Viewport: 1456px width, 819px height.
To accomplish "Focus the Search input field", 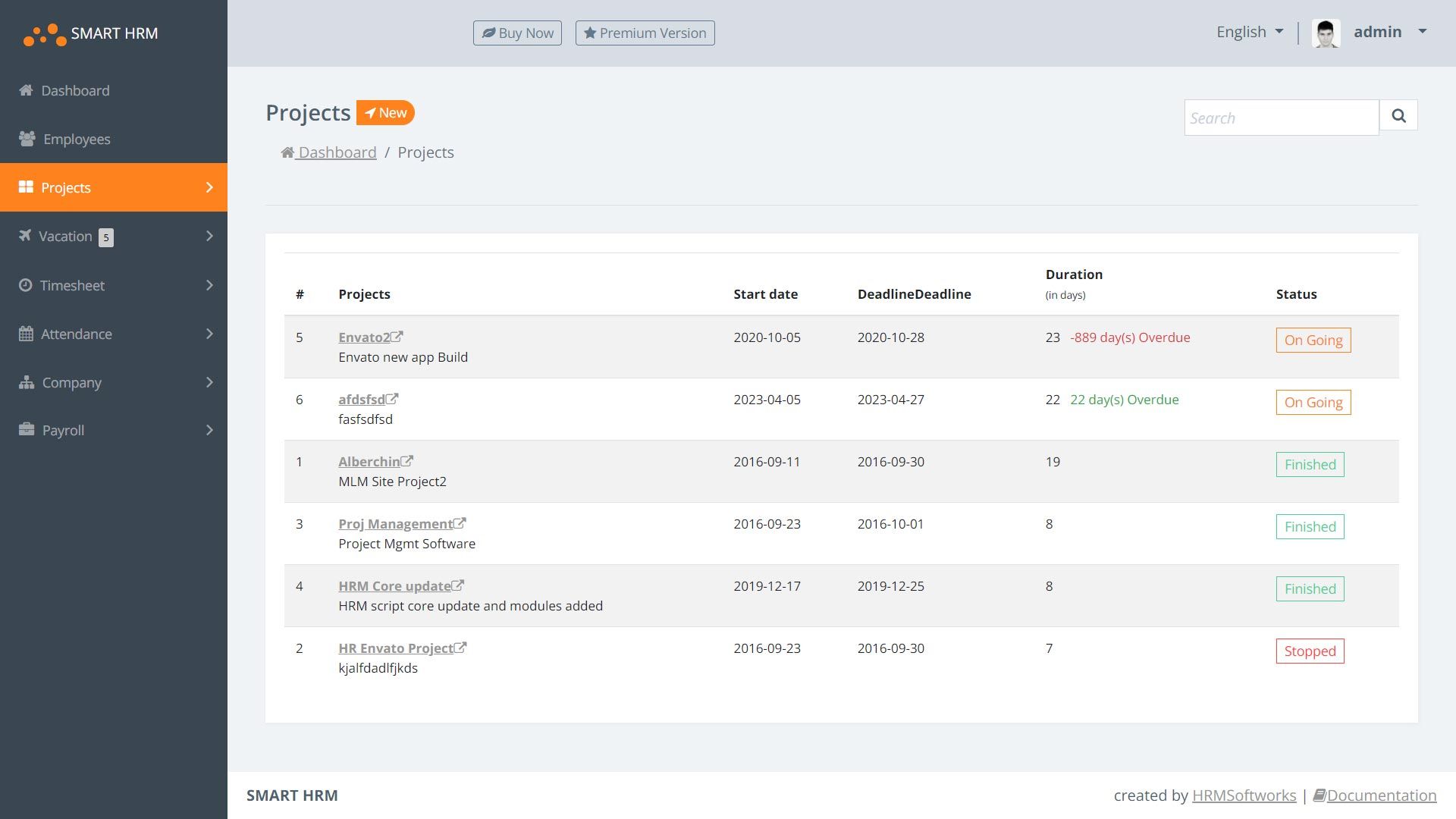I will point(1281,118).
